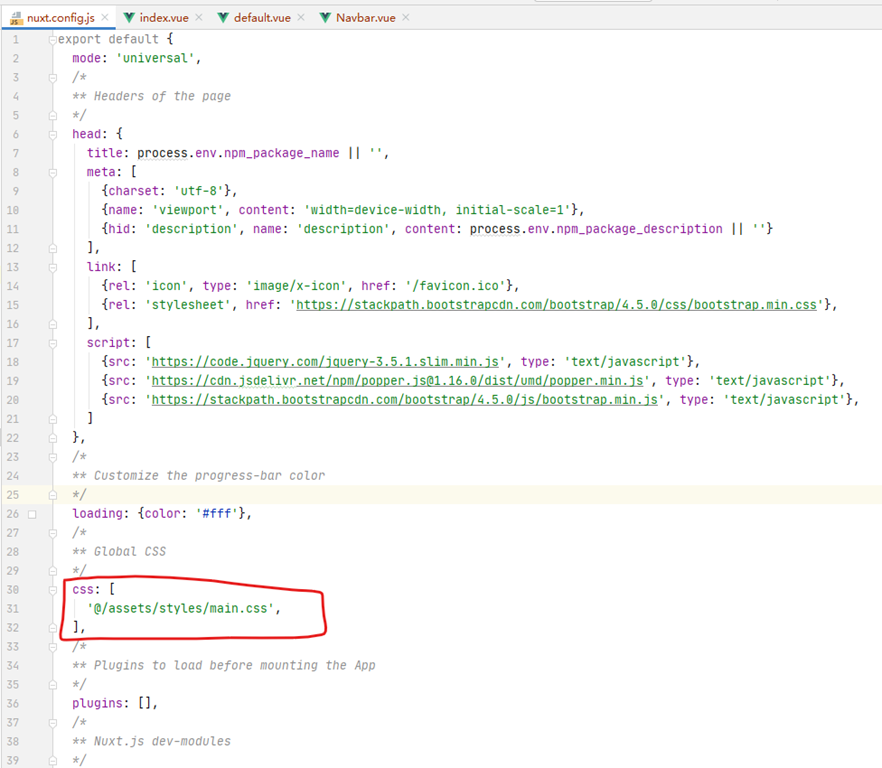
Task: Click the fold end marker on line 32
Action: click(x=53, y=628)
